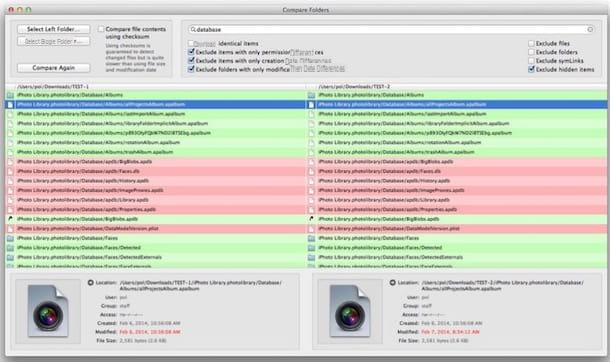Click lastImportAlbum.apalbum file icon in TEST-1 list
The image size is (610, 362).
[10, 114]
